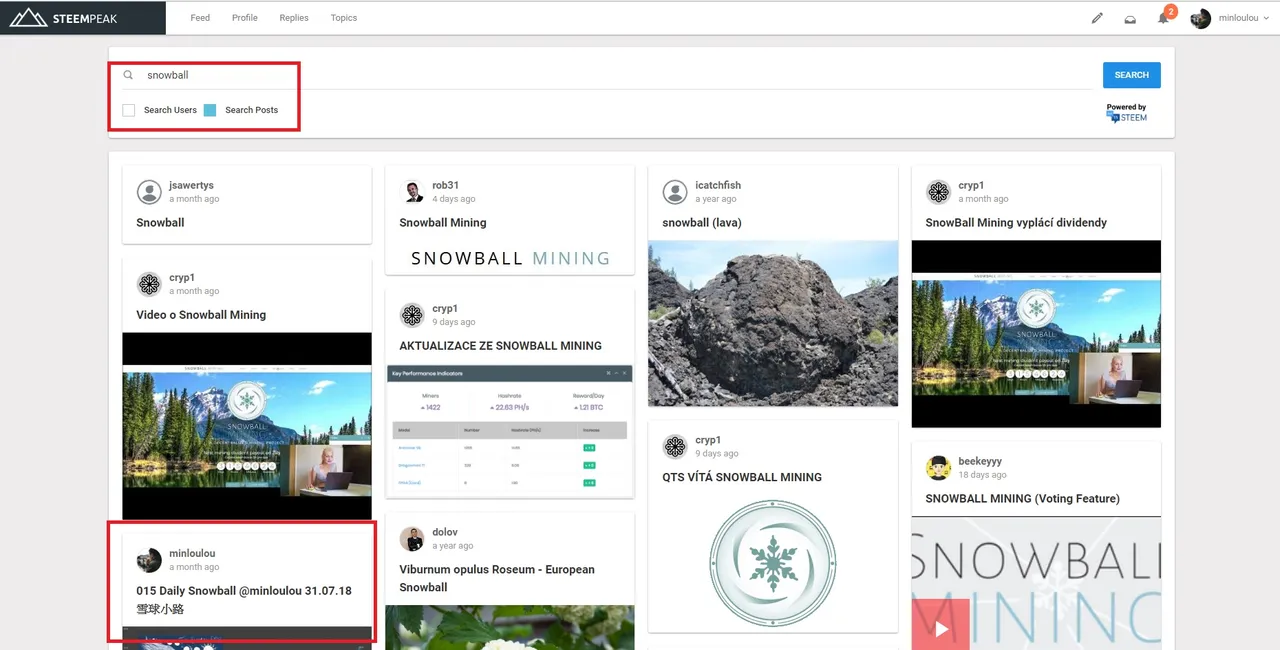Open Key Performance Indicators screenshot thumbnail

tap(510, 431)
